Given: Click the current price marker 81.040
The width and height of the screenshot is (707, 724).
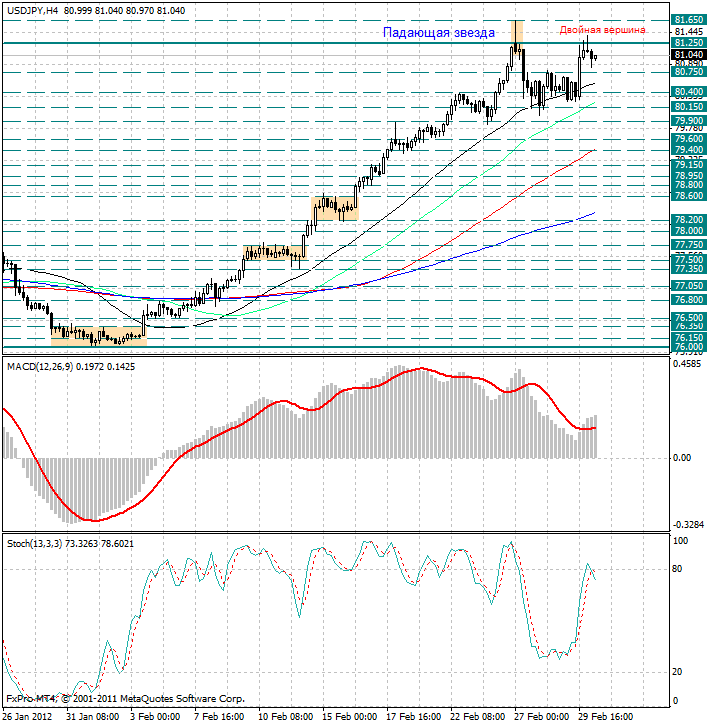Looking at the screenshot, I should pos(688,54).
